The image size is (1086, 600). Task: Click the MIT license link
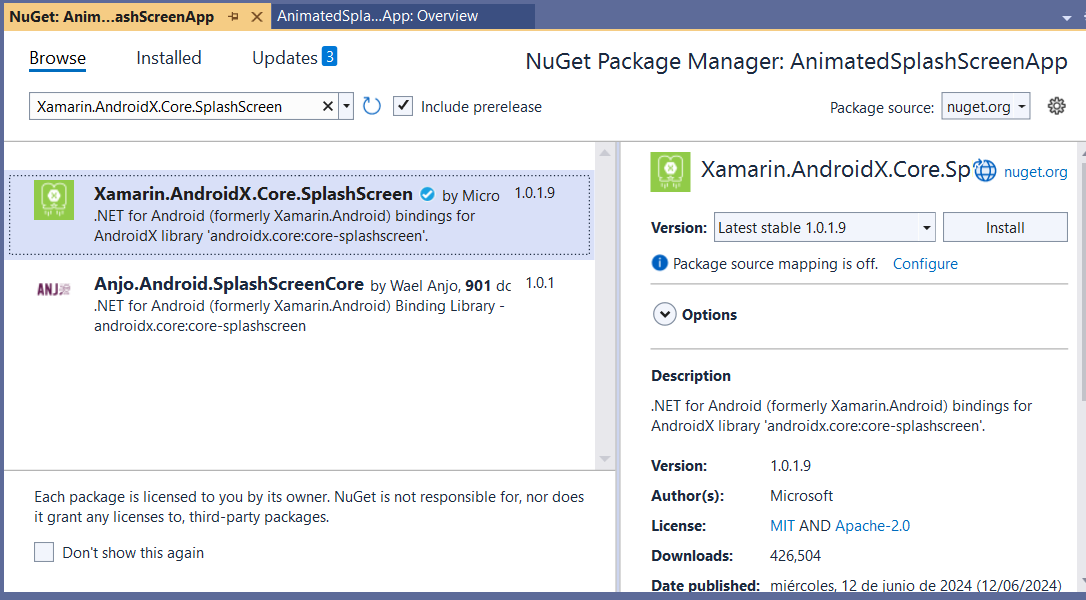(782, 526)
